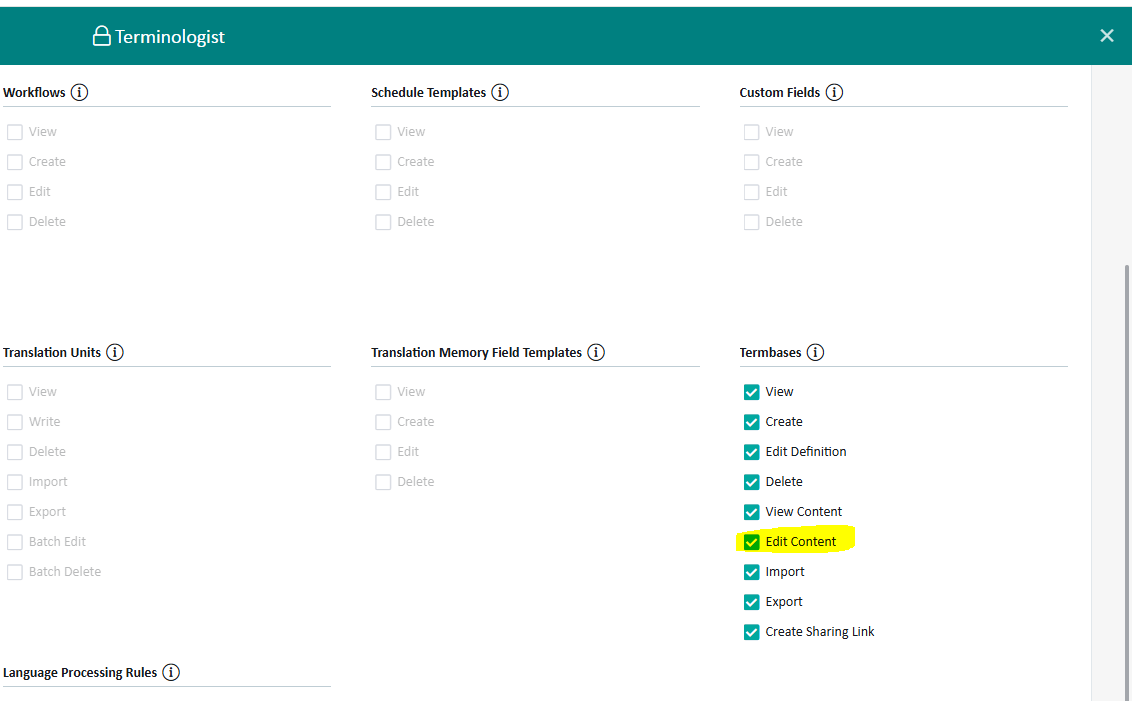Disable the Create Sharing Link permission
Image resolution: width=1132 pixels, height=701 pixels.
point(751,631)
